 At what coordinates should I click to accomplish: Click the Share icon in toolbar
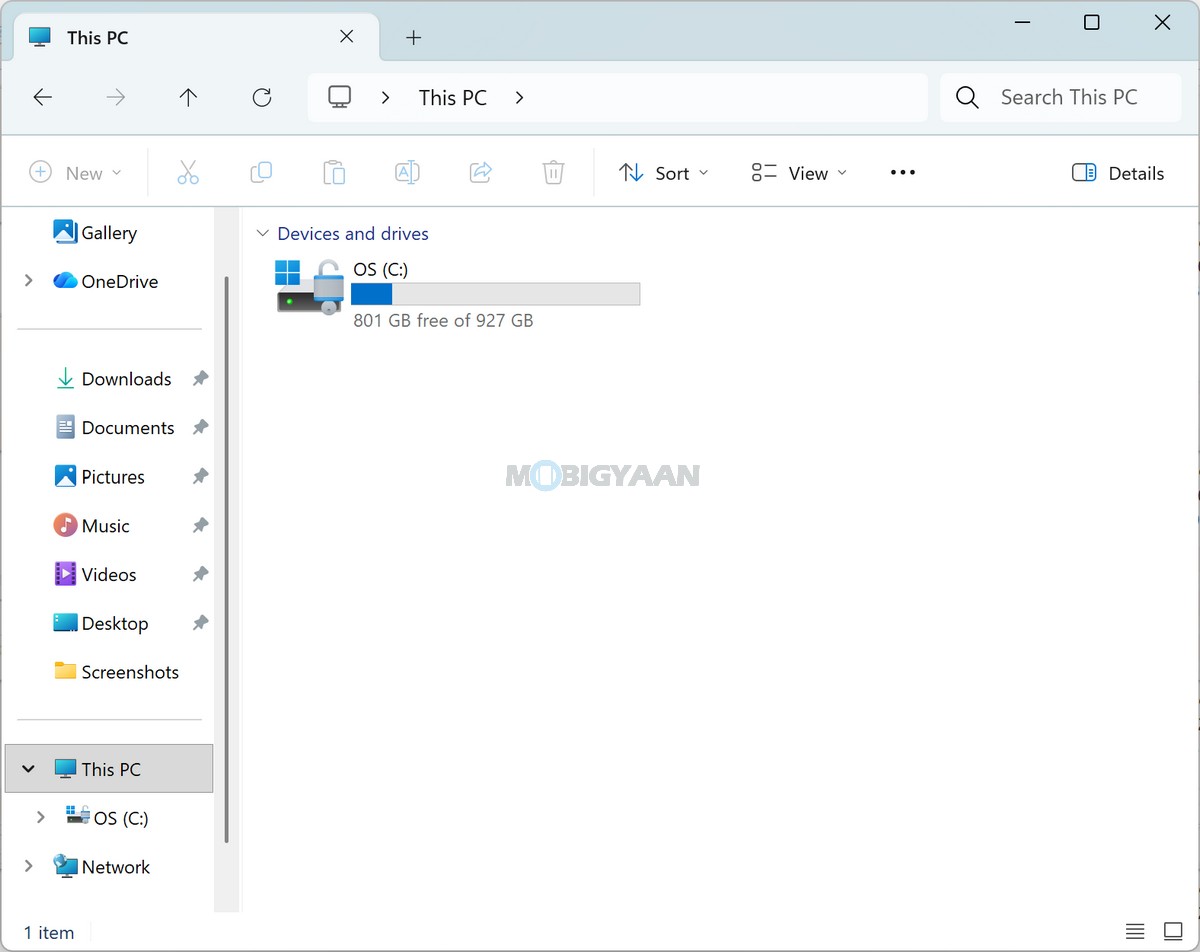coord(481,172)
